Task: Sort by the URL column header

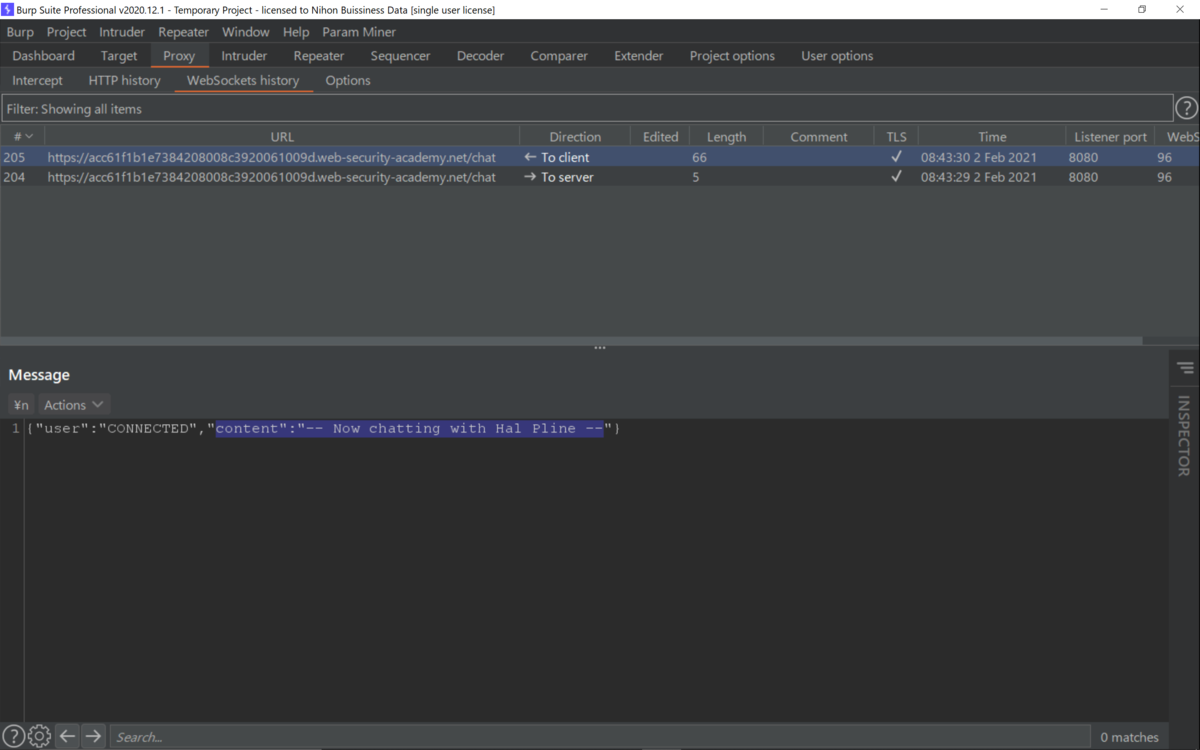Action: [x=282, y=137]
